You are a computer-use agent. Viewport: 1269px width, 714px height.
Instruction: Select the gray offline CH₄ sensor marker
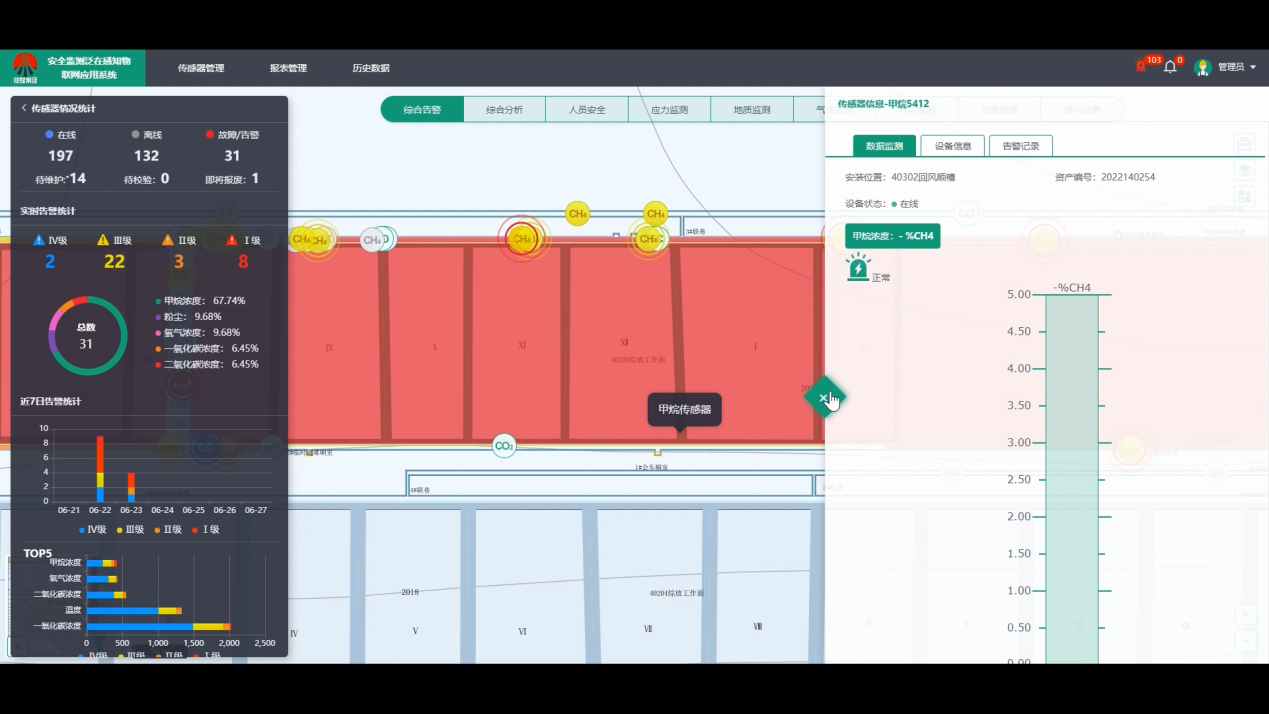[x=372, y=240]
